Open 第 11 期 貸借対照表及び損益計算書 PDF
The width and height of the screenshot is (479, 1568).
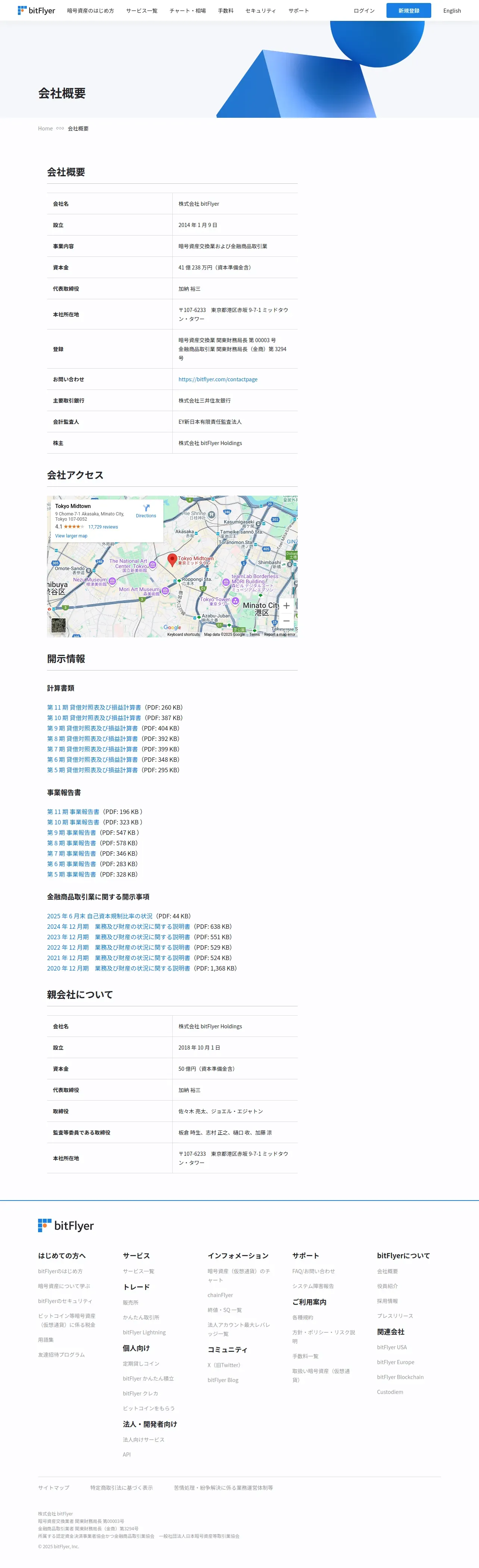[94, 707]
